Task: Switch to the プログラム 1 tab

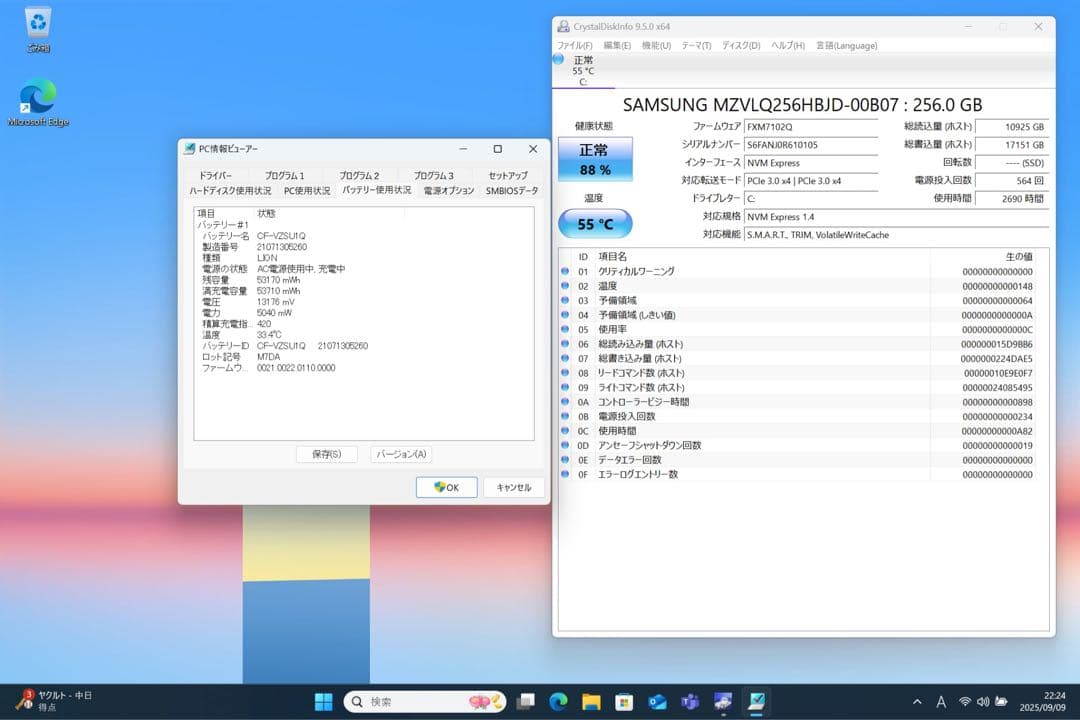Action: click(284, 176)
